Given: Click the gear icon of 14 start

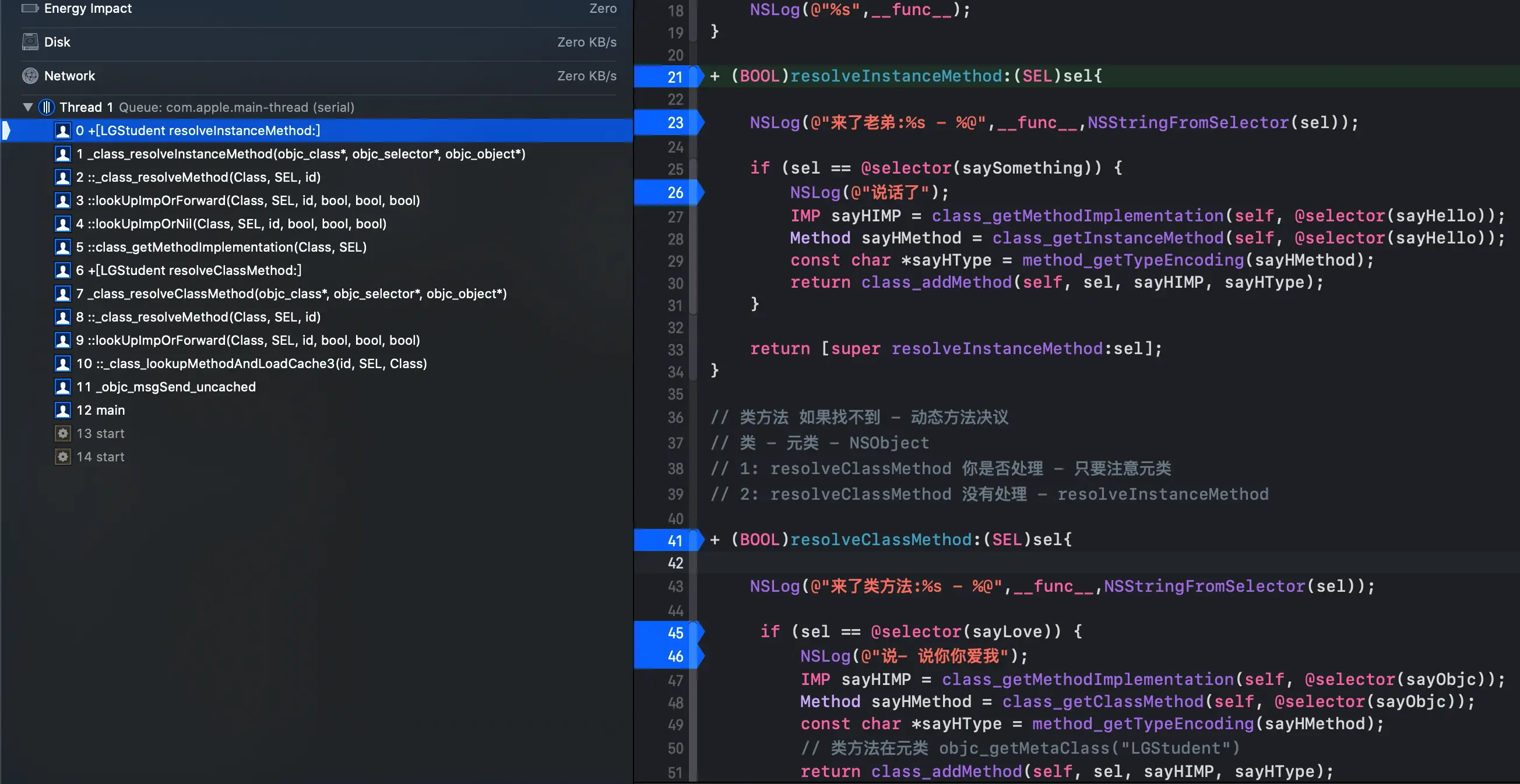Looking at the screenshot, I should pyautogui.click(x=62, y=457).
